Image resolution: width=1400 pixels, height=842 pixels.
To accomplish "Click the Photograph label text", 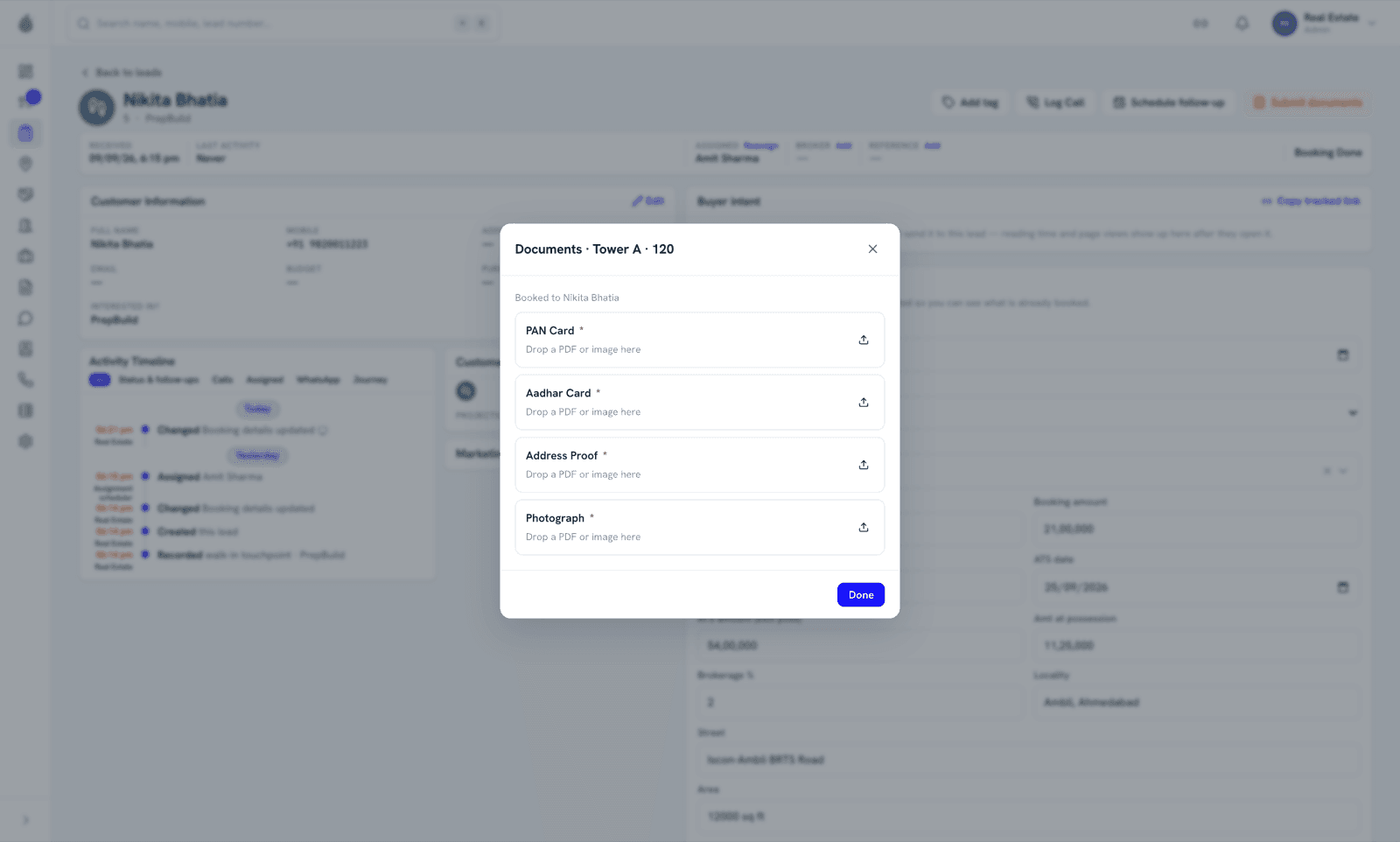I will coord(555,518).
